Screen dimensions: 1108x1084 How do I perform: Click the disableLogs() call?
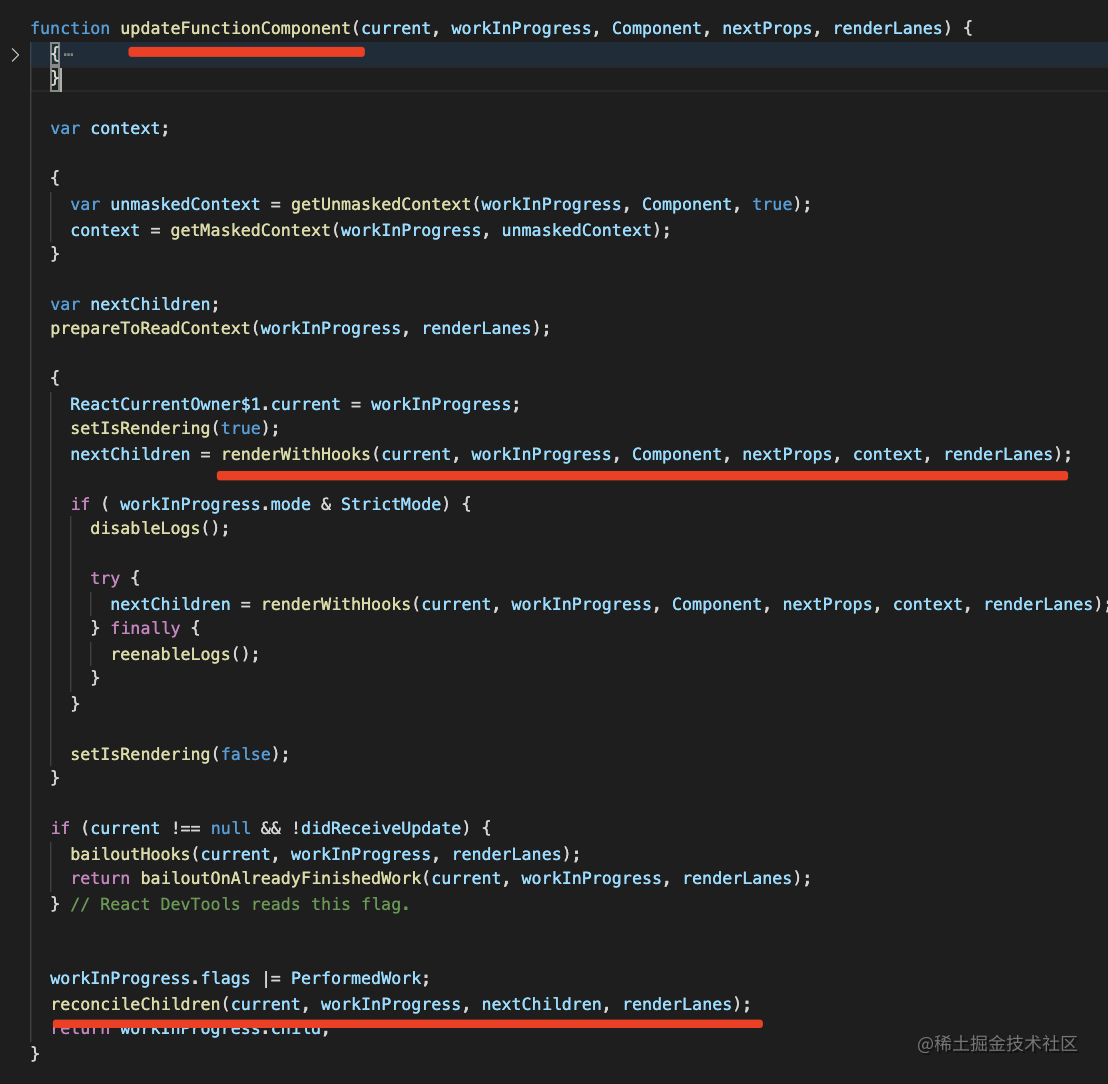(x=160, y=529)
